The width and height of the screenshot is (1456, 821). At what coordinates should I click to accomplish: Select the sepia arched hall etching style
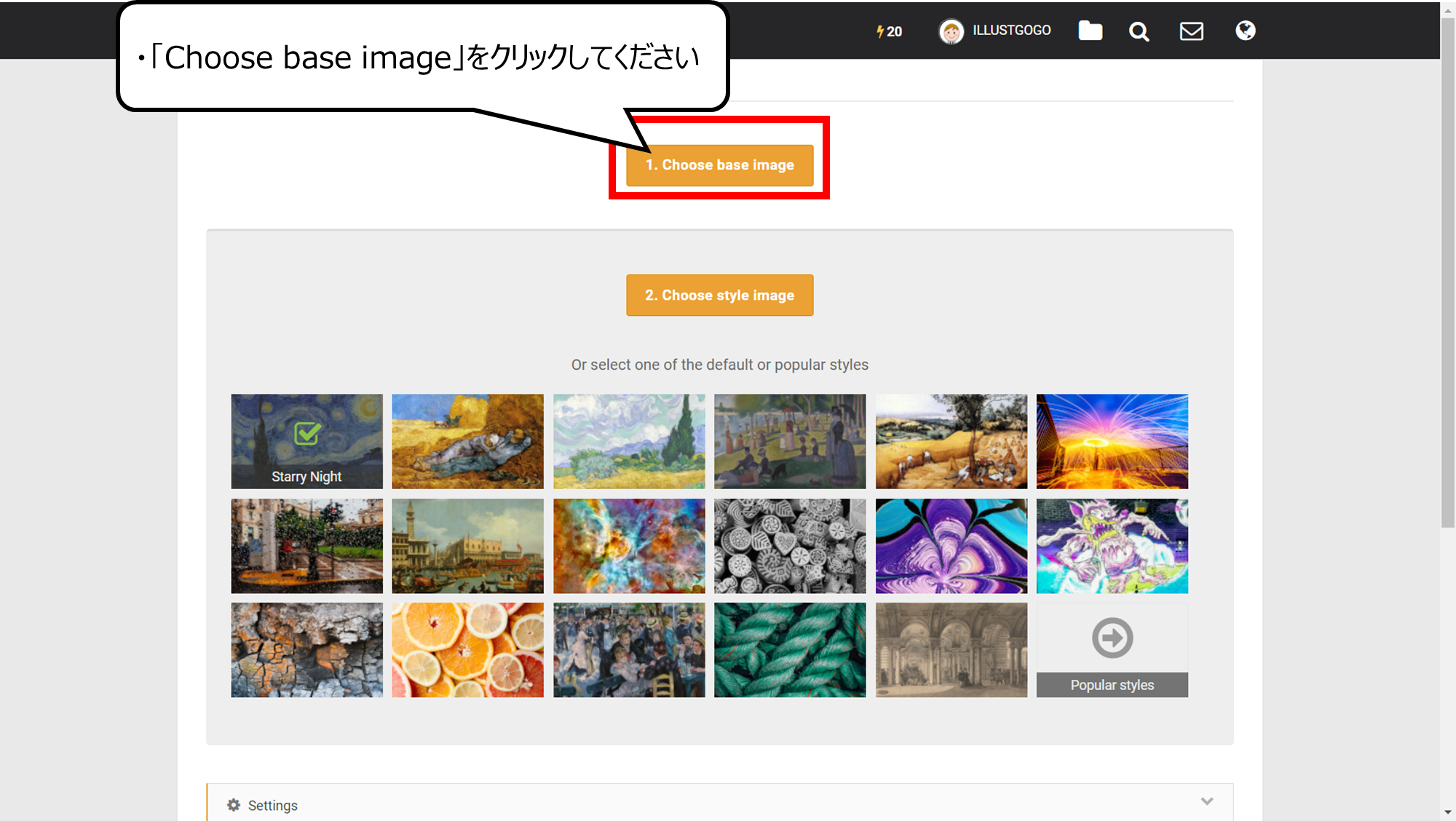pyautogui.click(x=951, y=650)
